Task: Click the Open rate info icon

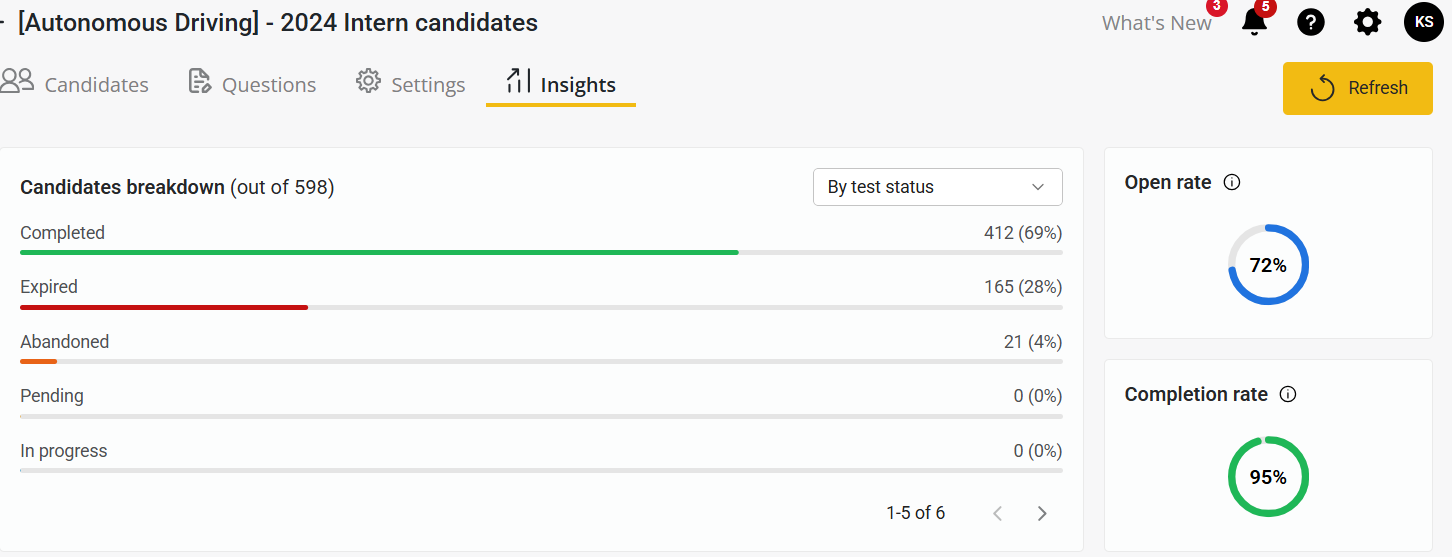Action: tap(1232, 183)
